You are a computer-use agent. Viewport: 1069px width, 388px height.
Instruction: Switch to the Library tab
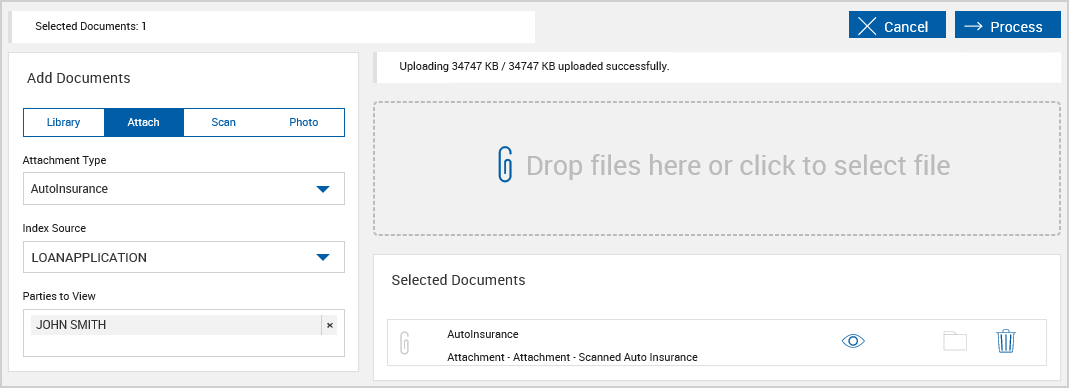pyautogui.click(x=63, y=123)
